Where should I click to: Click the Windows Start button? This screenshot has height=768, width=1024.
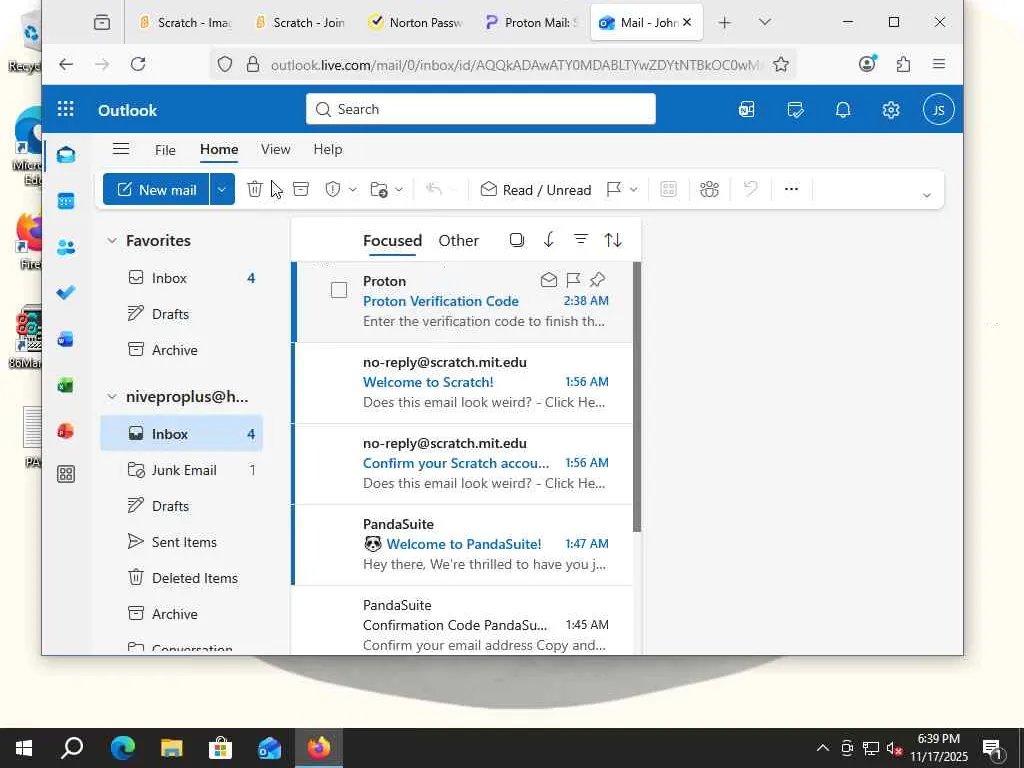(x=24, y=747)
